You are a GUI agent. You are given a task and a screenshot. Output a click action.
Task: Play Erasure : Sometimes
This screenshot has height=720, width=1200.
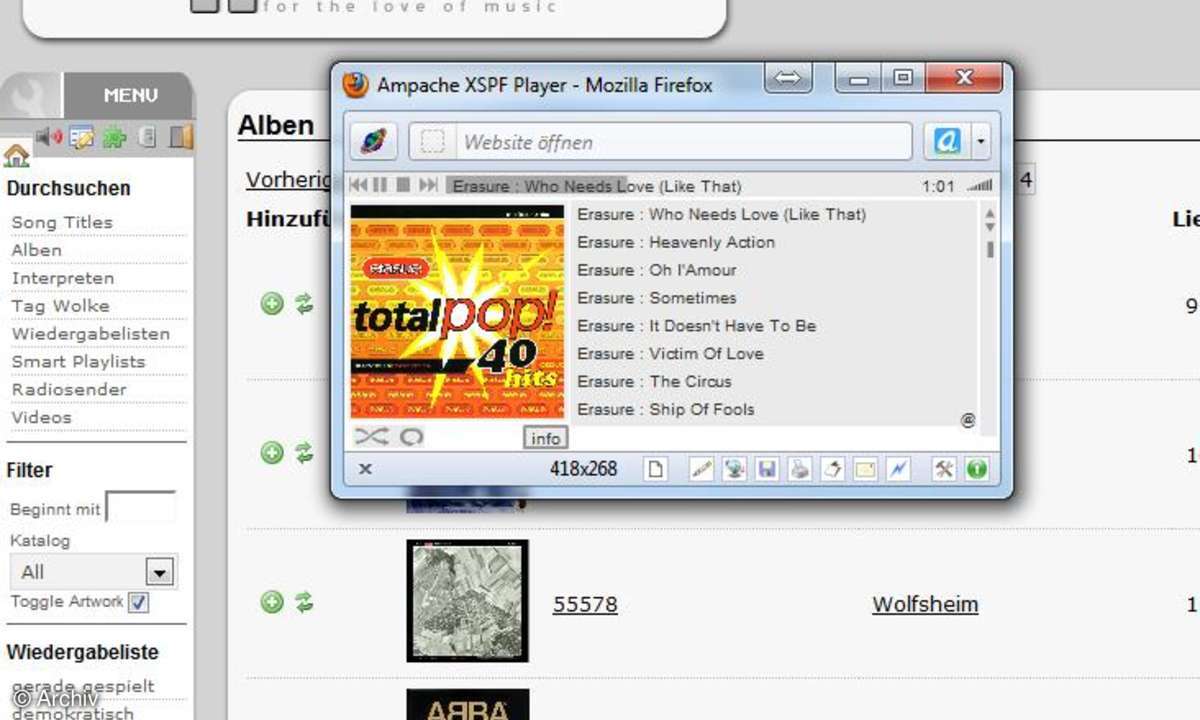657,298
